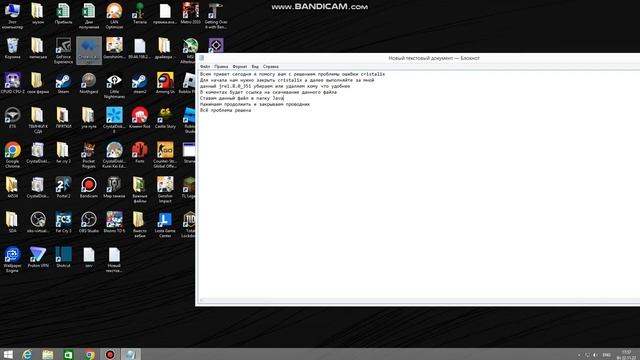Click the Notepad window system icon

tap(201, 58)
